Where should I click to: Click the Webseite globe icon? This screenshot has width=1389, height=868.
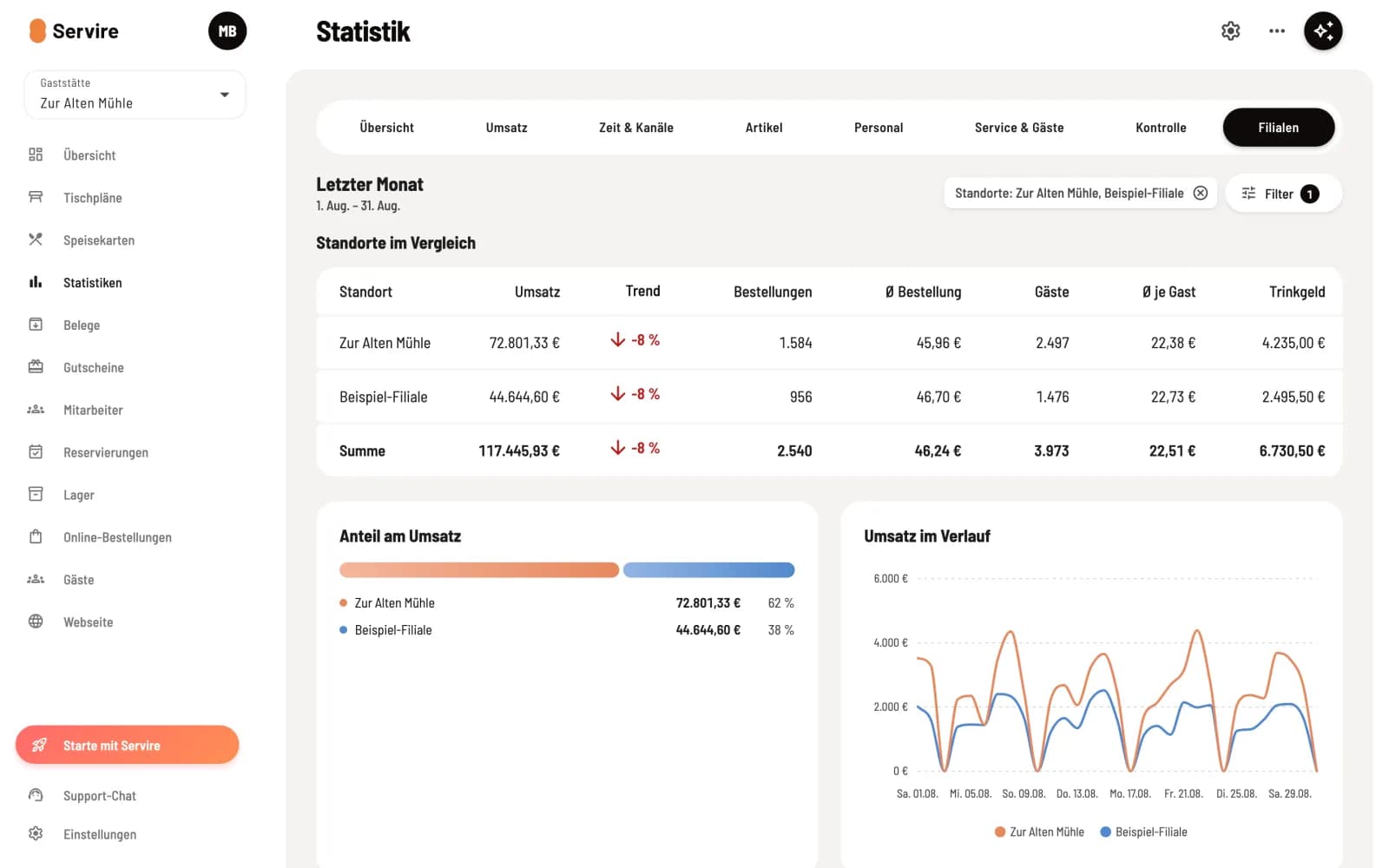(36, 621)
